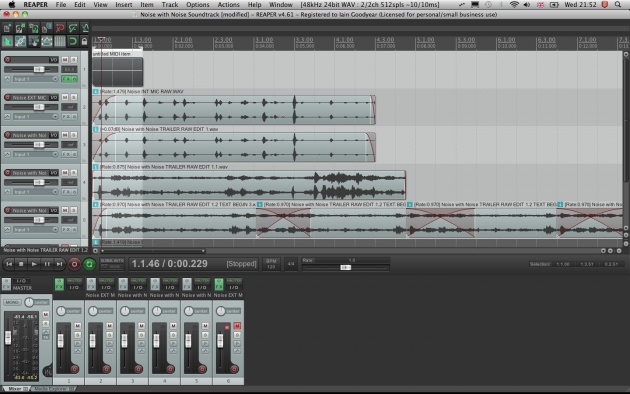This screenshot has width=630, height=394.
Task: Open Input 1 dropdown on track 4
Action: point(35,192)
